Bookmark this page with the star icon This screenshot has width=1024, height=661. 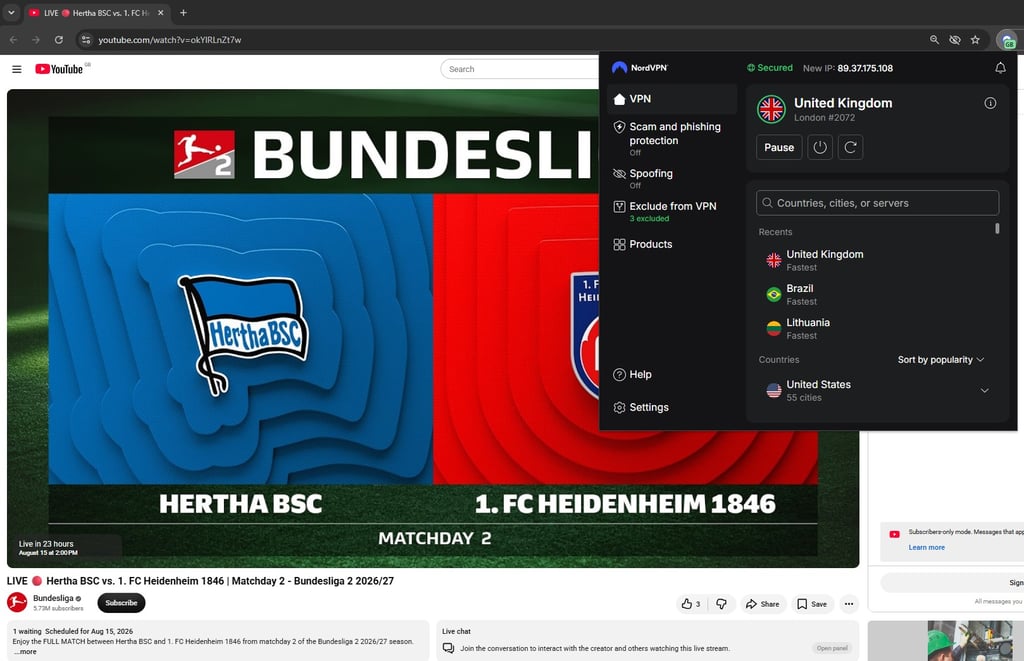tap(975, 40)
